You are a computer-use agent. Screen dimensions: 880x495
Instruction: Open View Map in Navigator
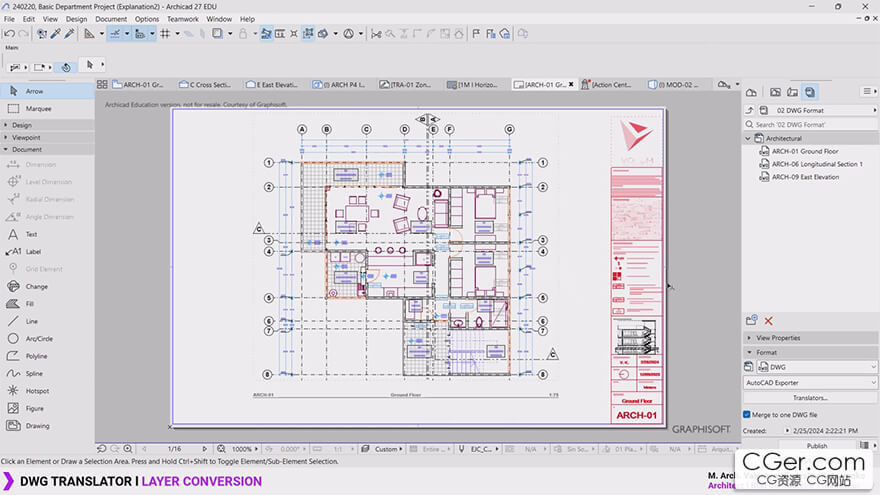[775, 91]
